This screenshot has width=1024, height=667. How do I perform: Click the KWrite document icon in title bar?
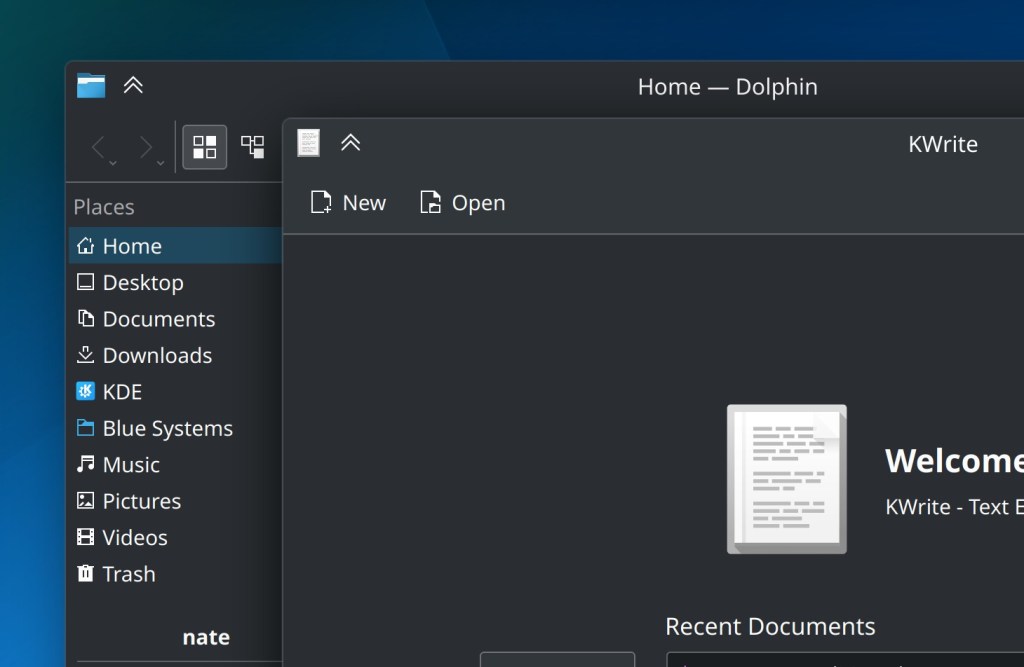(x=309, y=143)
